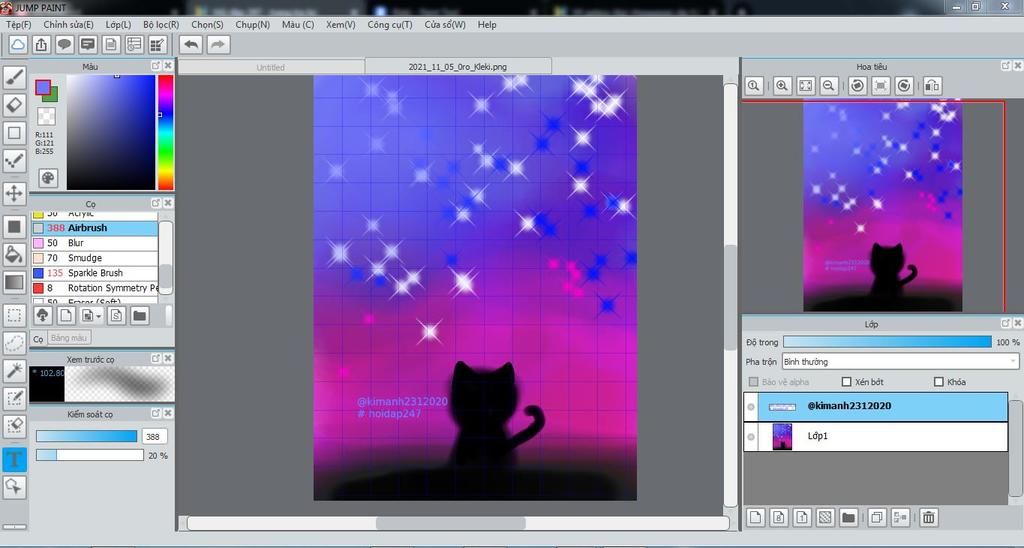Image resolution: width=1024 pixels, height=548 pixels.
Task: Switch to the Untitled canvas tab
Action: (x=271, y=67)
